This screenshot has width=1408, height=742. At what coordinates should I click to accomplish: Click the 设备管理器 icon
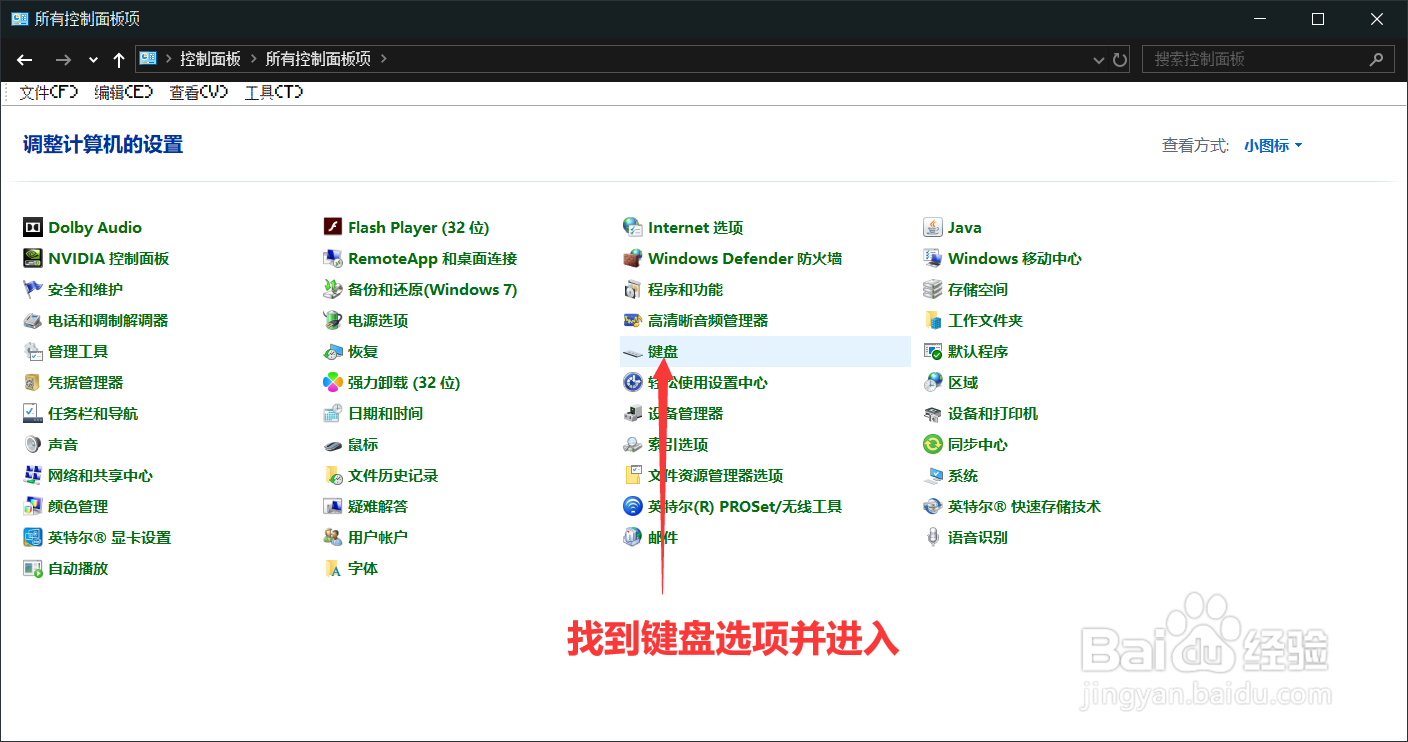632,413
